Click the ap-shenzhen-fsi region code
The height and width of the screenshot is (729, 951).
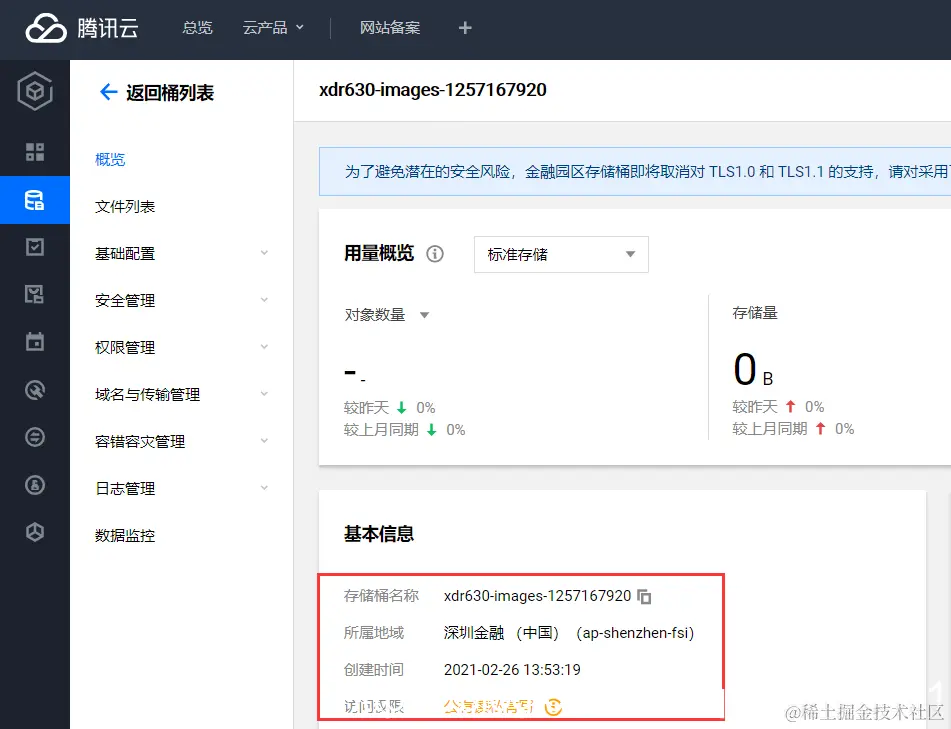click(635, 633)
